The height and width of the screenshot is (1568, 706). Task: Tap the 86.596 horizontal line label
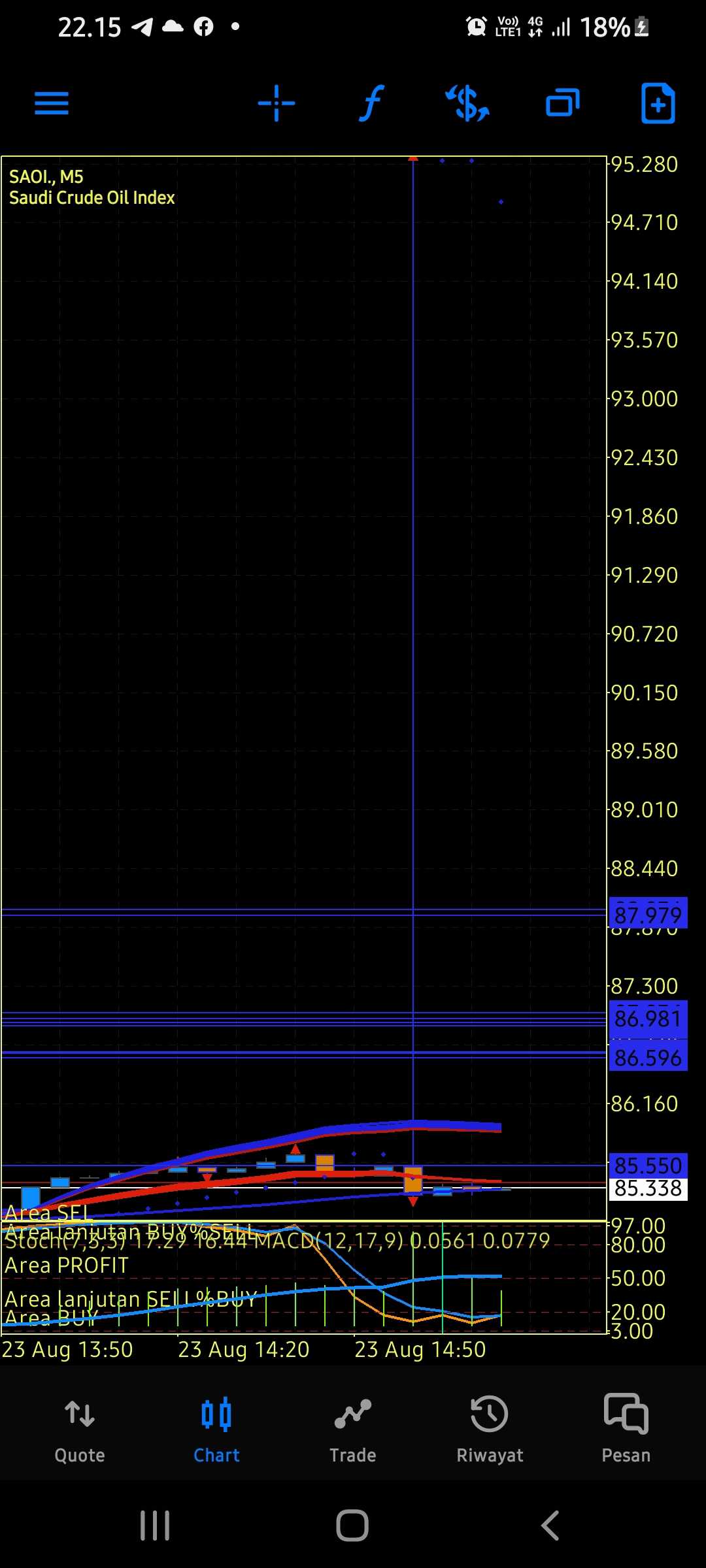[x=647, y=1058]
